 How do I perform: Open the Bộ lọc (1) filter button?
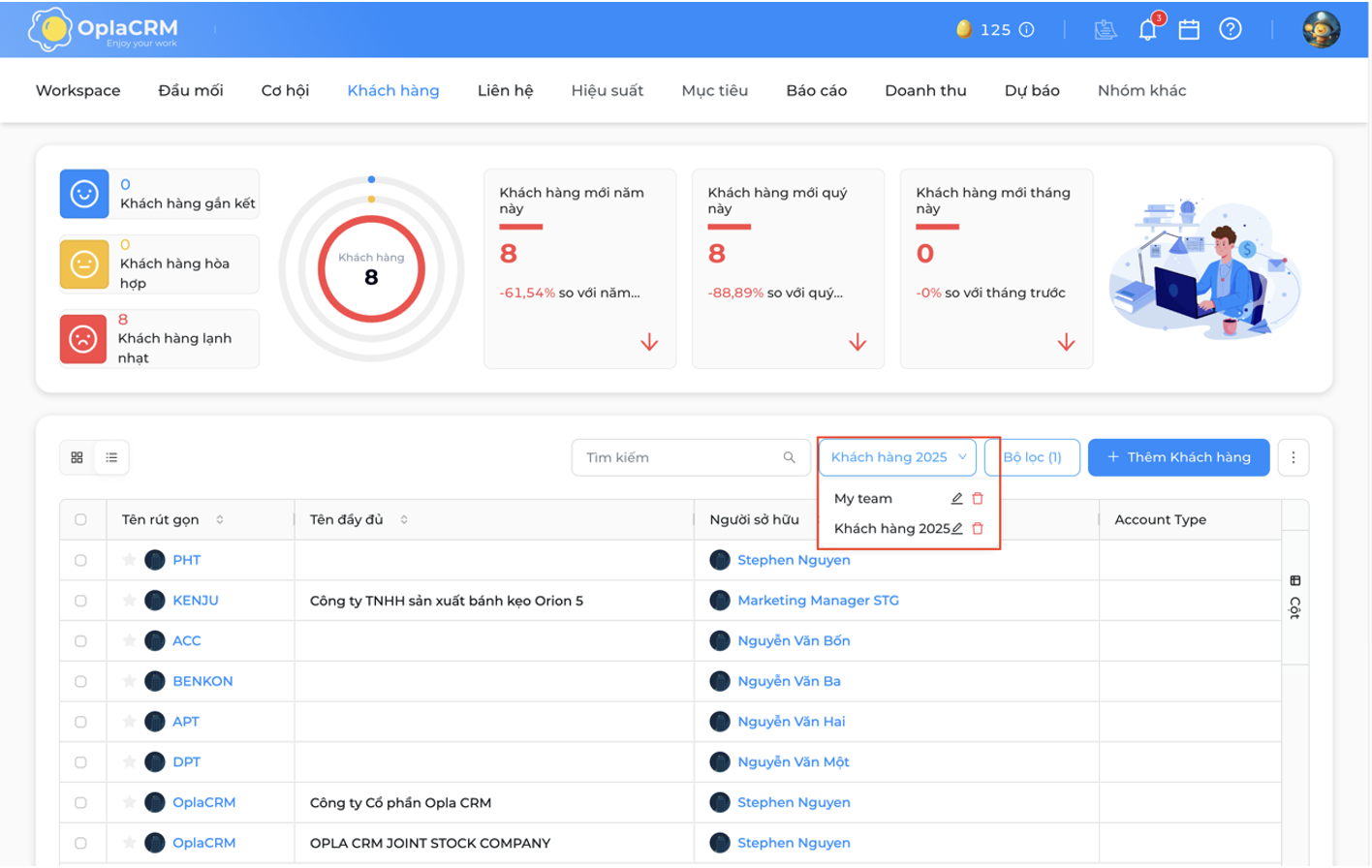tap(1032, 457)
